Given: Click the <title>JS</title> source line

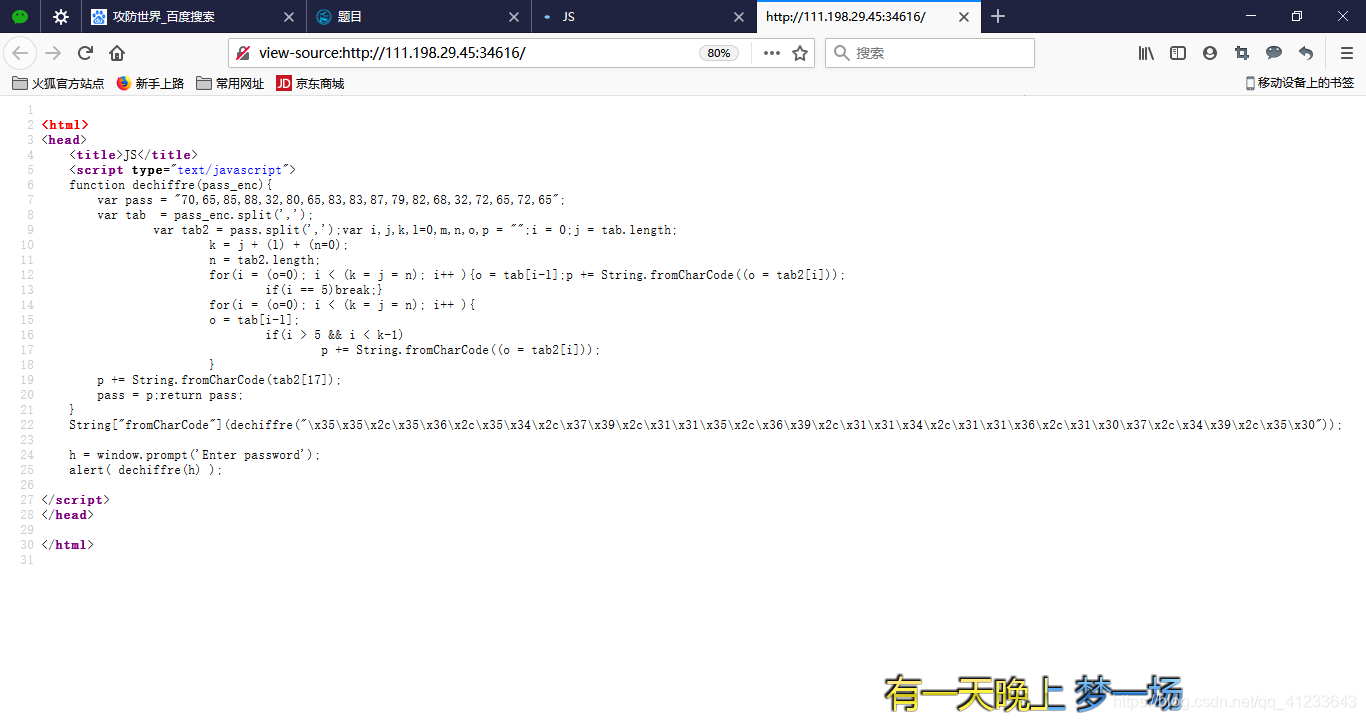Looking at the screenshot, I should (133, 155).
